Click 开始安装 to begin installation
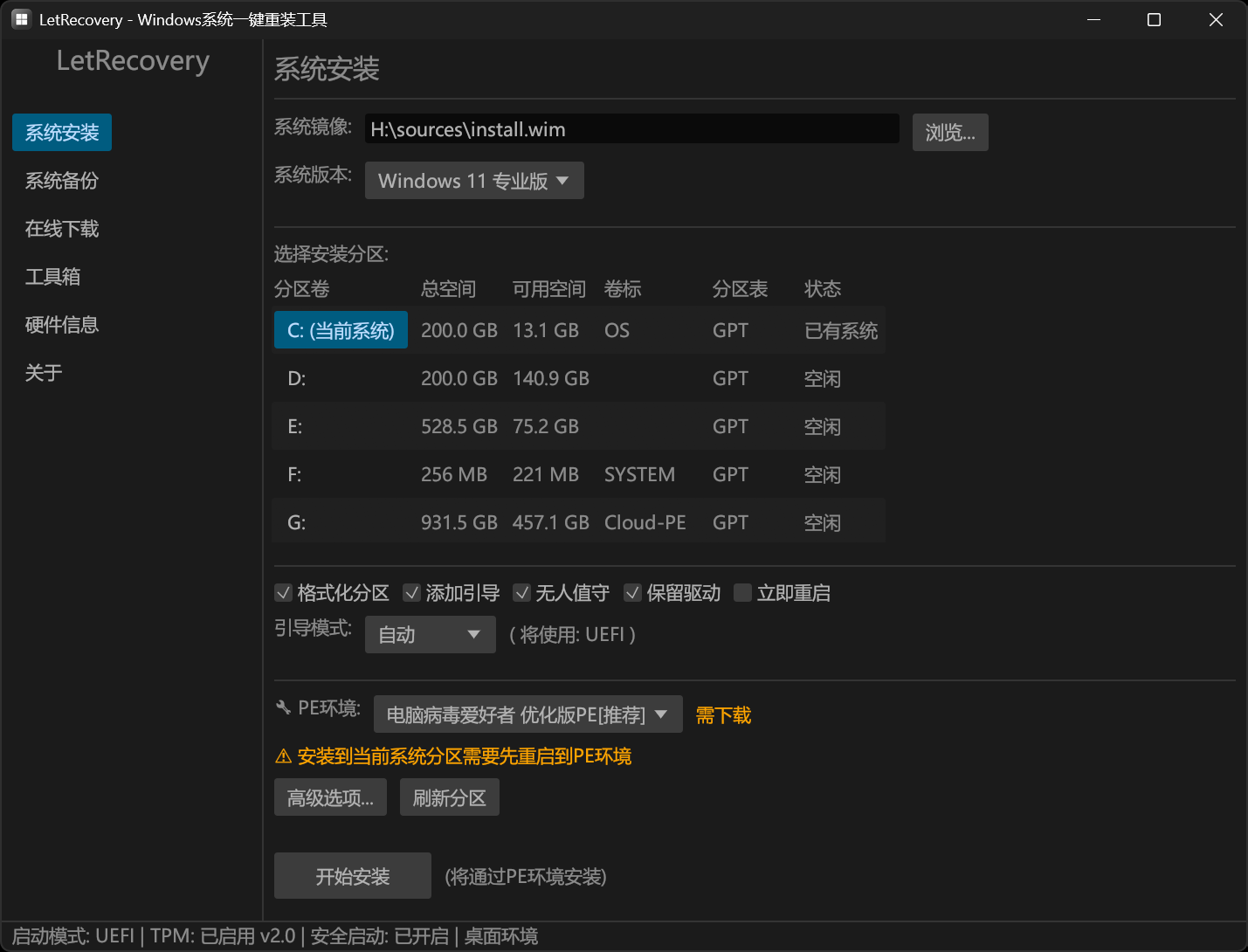 click(352, 875)
